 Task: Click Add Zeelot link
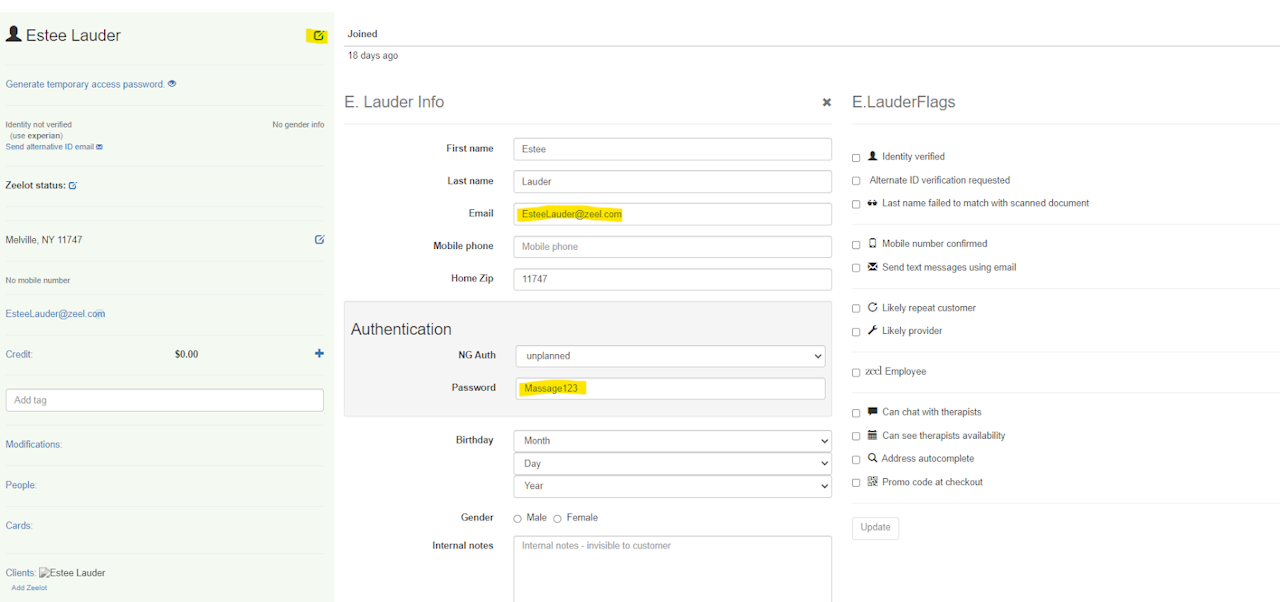[29, 588]
